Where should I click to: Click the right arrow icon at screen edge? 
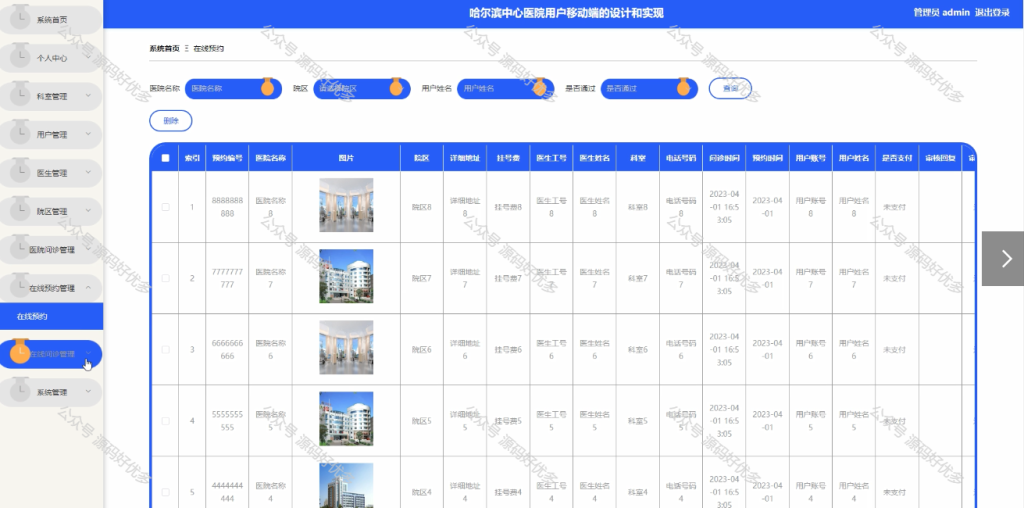(x=1006, y=259)
